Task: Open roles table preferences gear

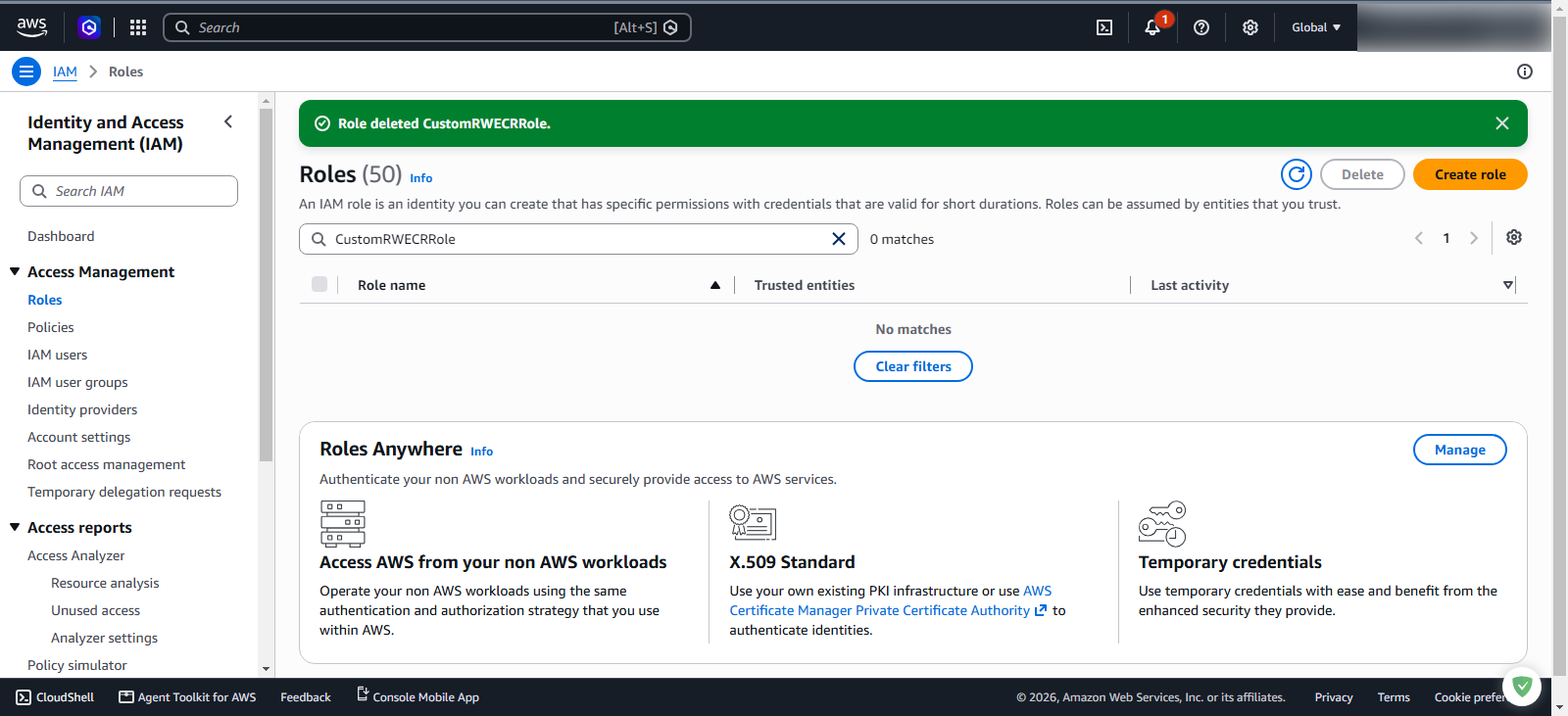Action: tap(1514, 238)
